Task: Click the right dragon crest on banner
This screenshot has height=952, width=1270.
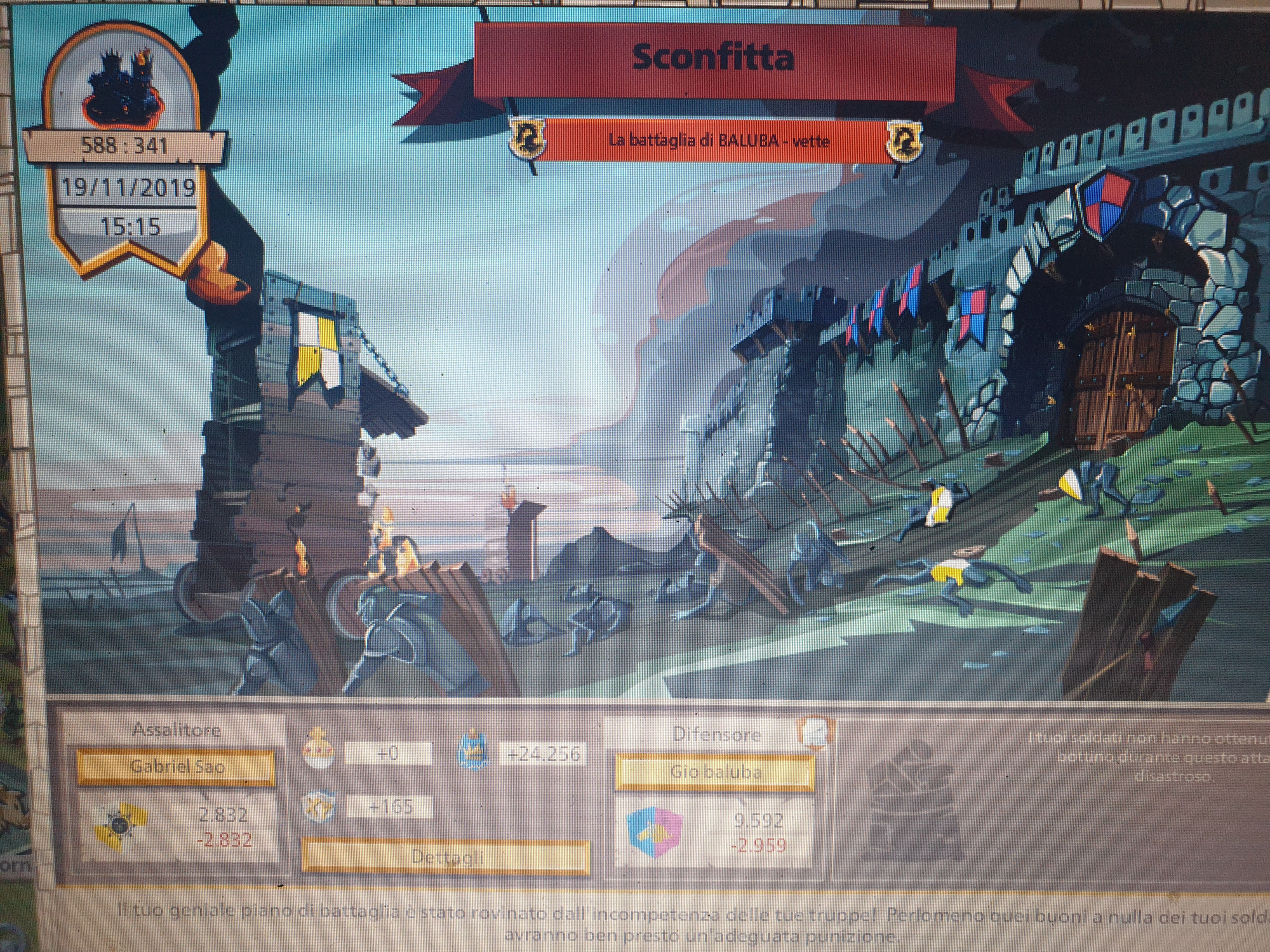Action: [904, 140]
